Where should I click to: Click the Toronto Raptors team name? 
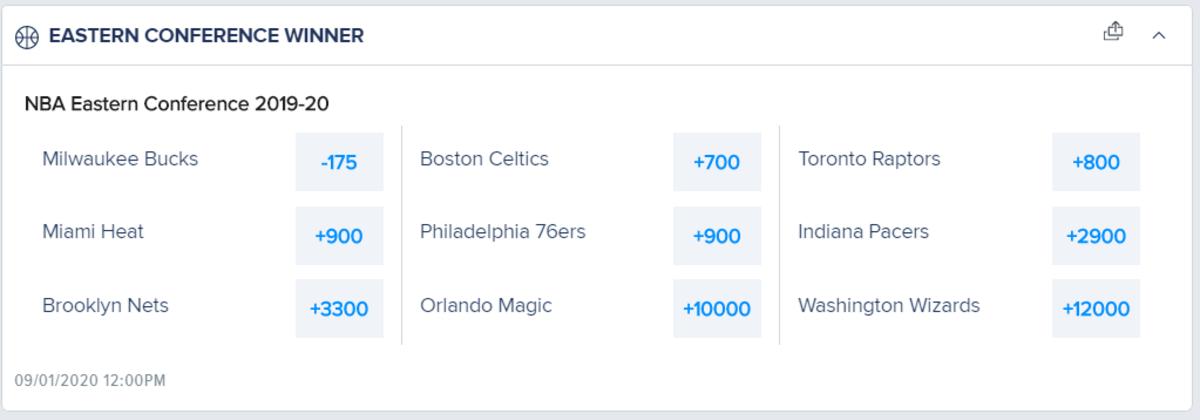(869, 159)
